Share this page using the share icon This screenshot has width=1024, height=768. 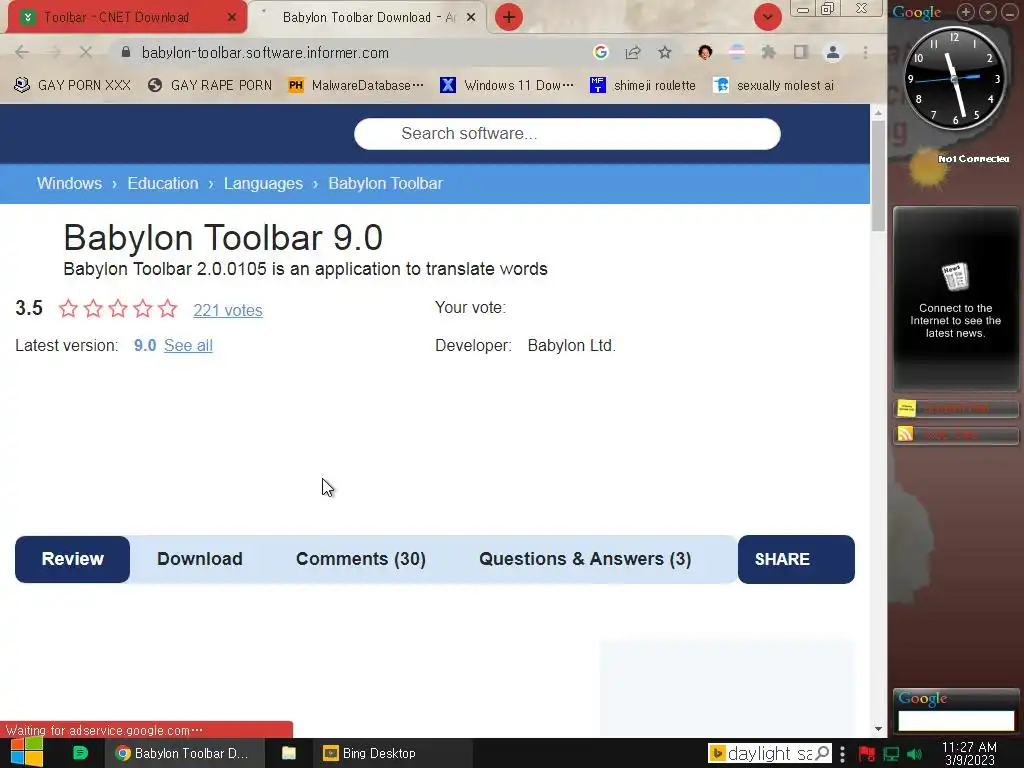633,52
